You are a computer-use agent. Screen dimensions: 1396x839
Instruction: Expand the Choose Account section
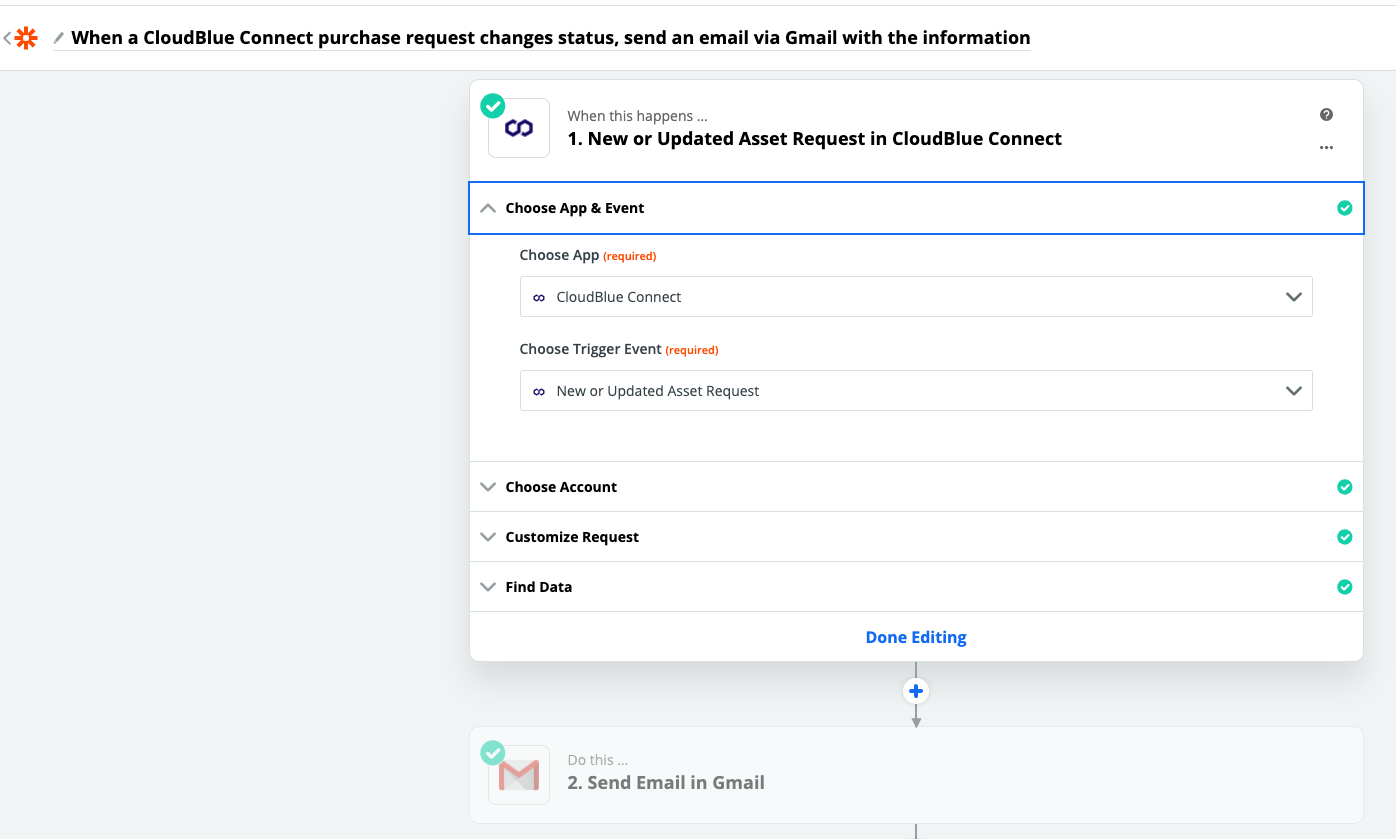point(916,487)
